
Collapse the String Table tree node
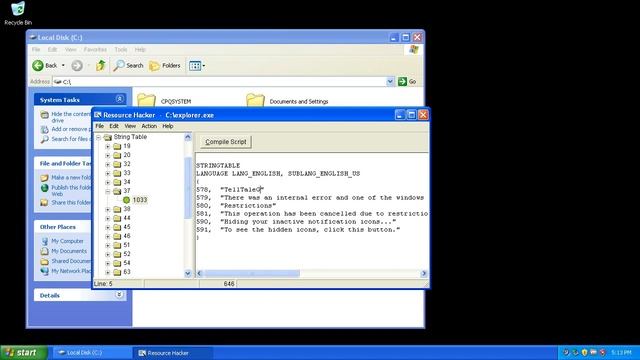(x=98, y=138)
